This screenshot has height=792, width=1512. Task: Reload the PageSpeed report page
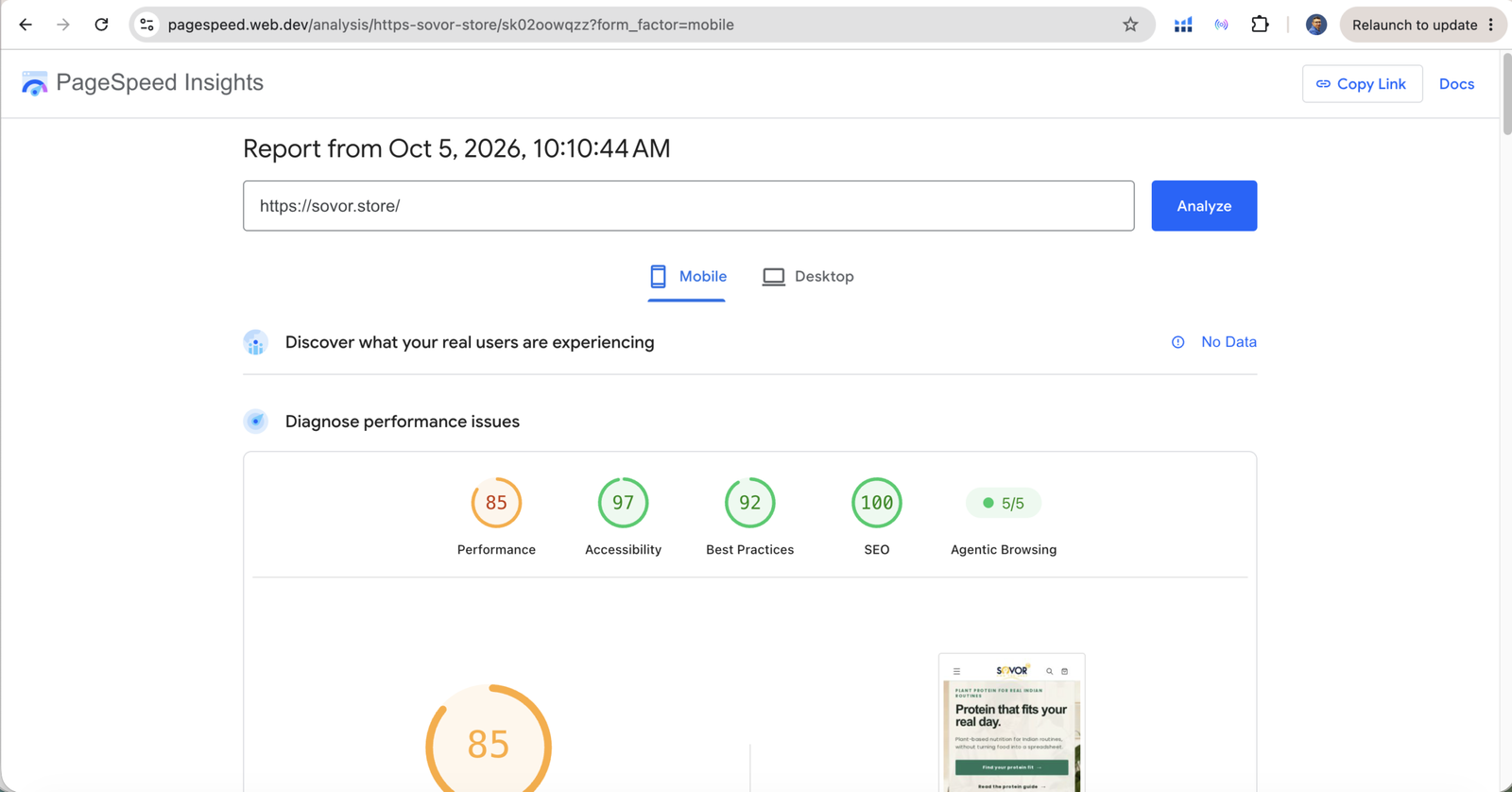[x=101, y=25]
